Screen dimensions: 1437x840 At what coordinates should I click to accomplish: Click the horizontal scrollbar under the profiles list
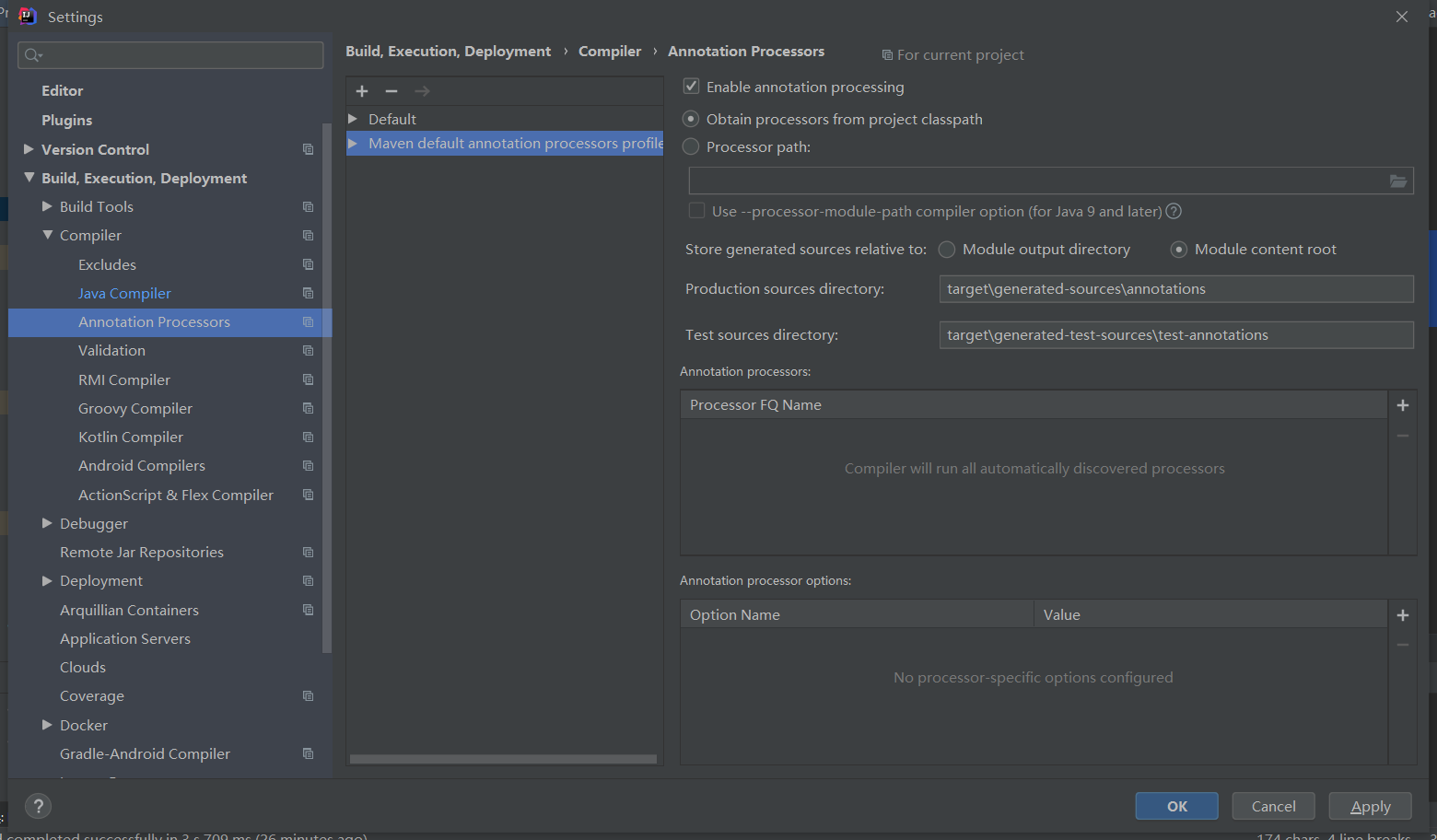(503, 760)
